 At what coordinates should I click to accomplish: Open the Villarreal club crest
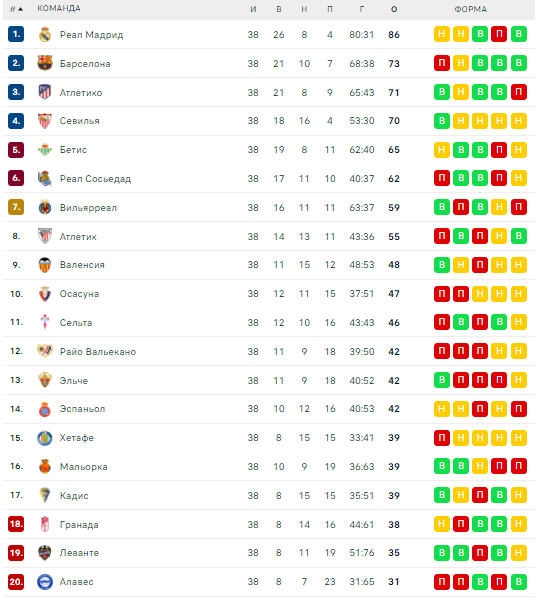45,207
